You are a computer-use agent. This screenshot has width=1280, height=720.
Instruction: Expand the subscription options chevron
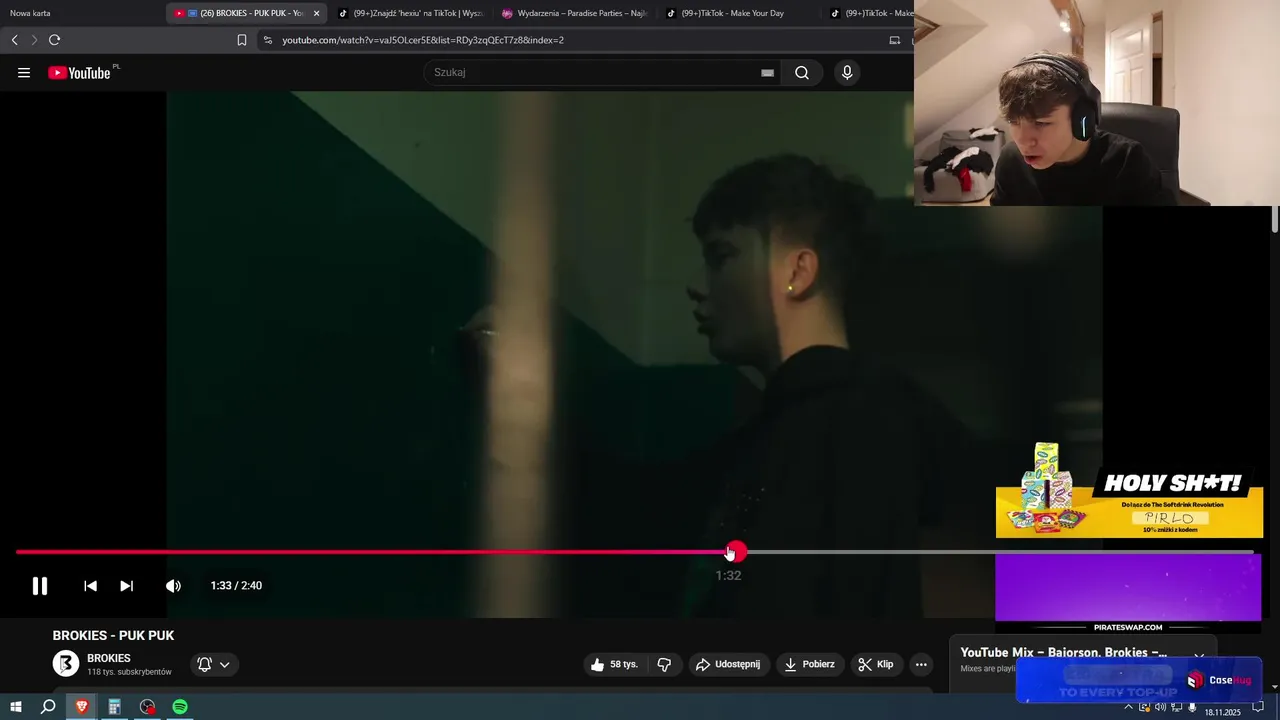[225, 664]
